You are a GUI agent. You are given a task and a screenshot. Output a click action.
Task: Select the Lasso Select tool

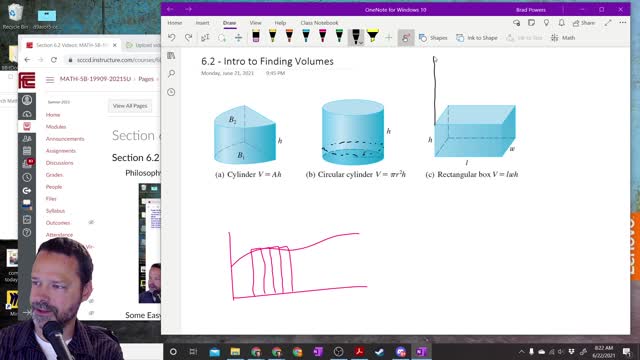[222, 38]
